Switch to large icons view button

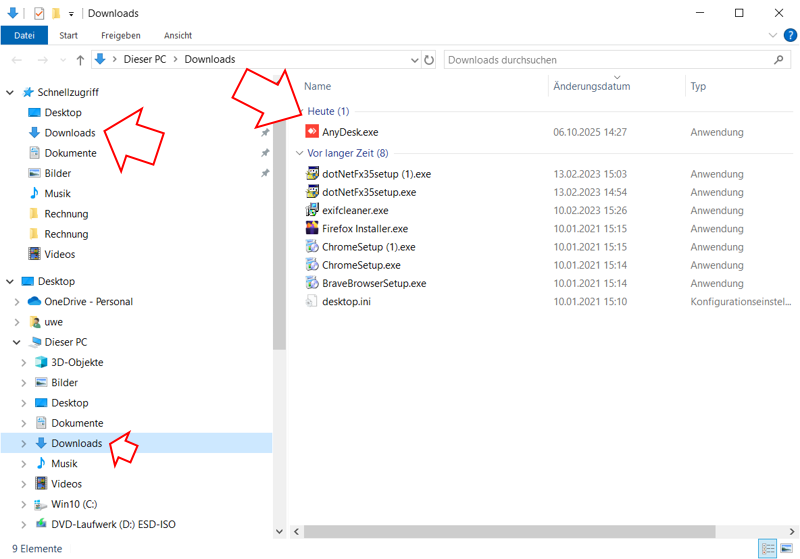[x=786, y=548]
